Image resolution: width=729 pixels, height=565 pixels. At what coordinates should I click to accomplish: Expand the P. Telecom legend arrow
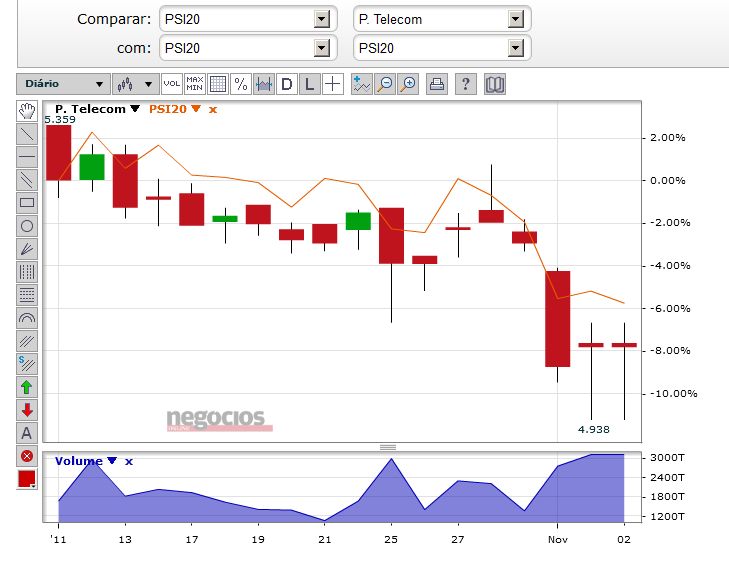135,108
